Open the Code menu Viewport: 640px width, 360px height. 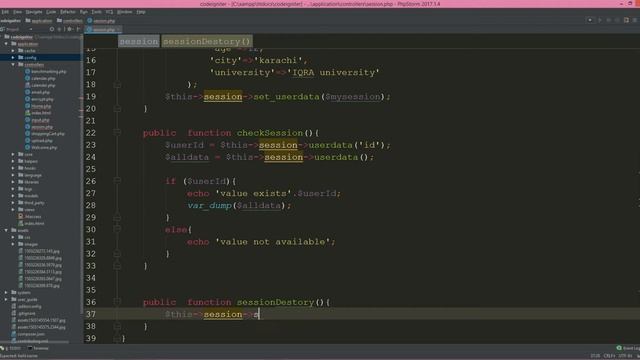pyautogui.click(x=51, y=12)
